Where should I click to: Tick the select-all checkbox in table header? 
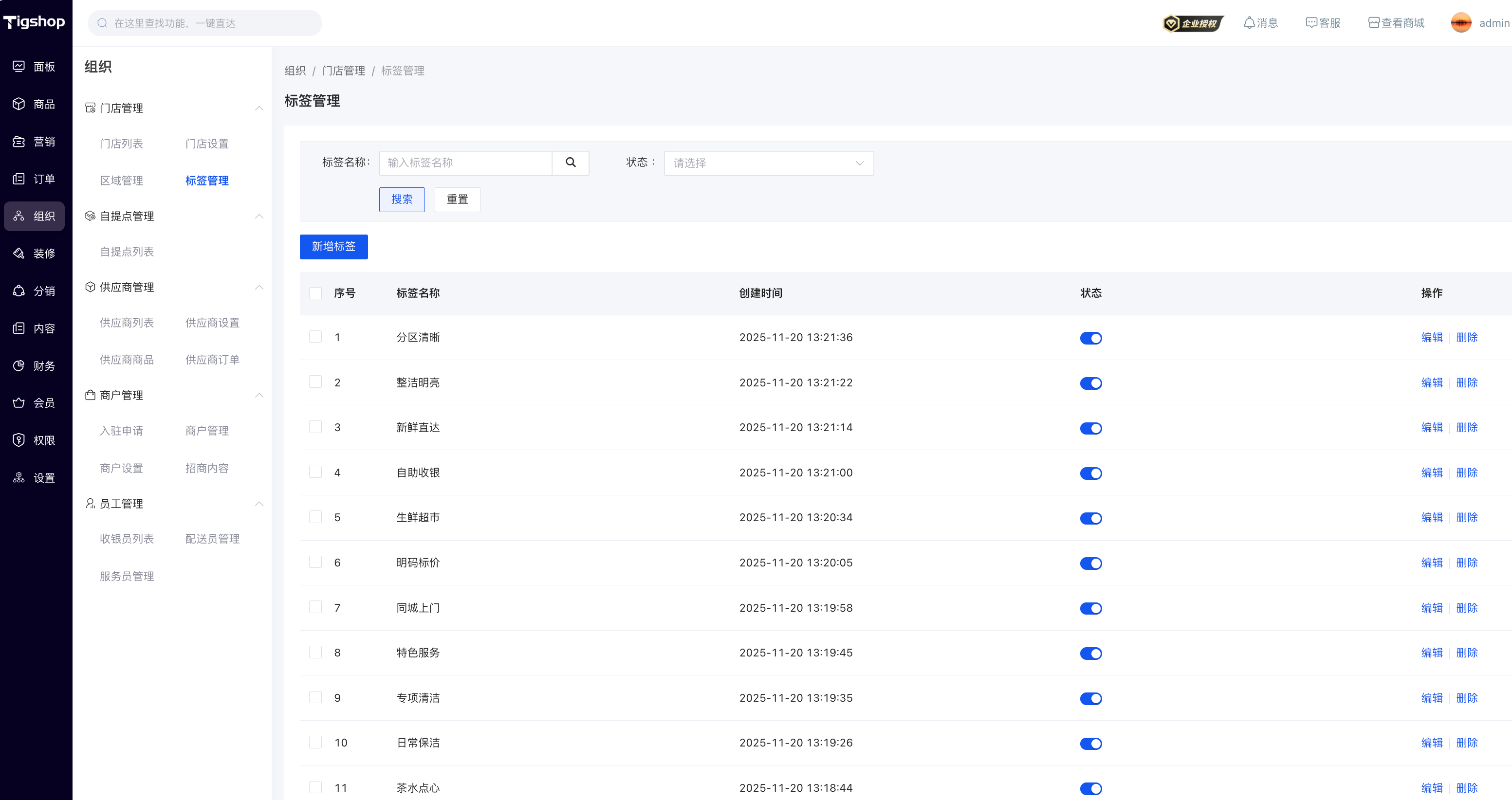pyautogui.click(x=315, y=293)
